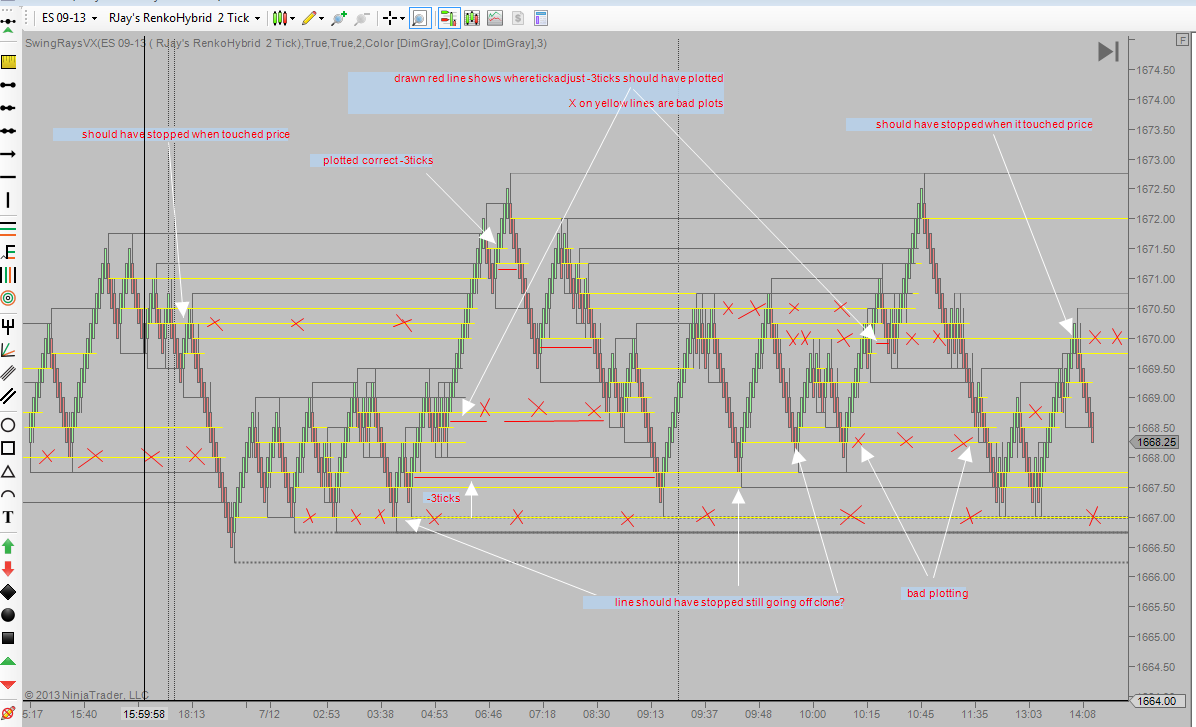Click the pencil draw tools icon
This screenshot has height=727, width=1196.
click(309, 18)
